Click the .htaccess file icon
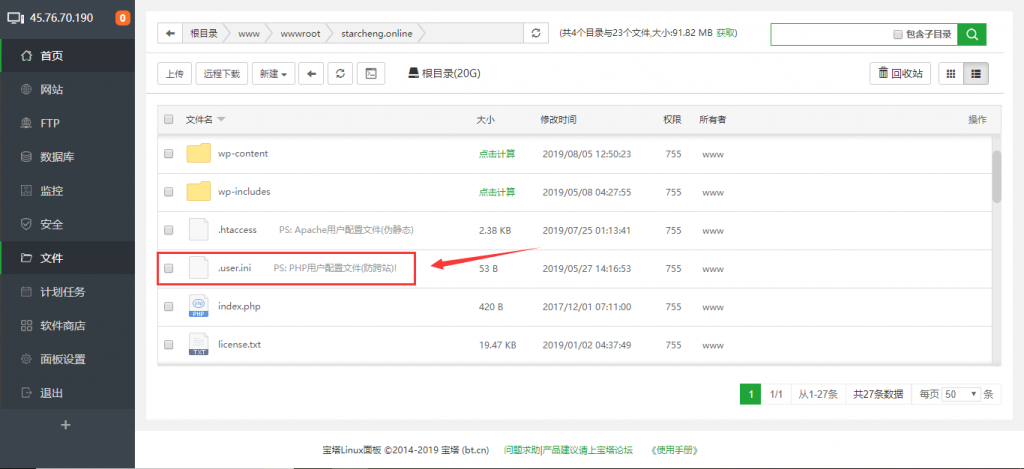 199,230
